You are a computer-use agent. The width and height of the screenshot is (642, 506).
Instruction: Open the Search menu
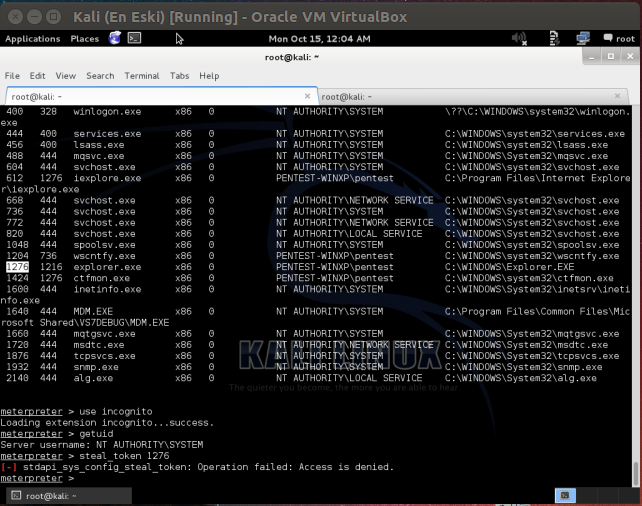click(x=100, y=76)
